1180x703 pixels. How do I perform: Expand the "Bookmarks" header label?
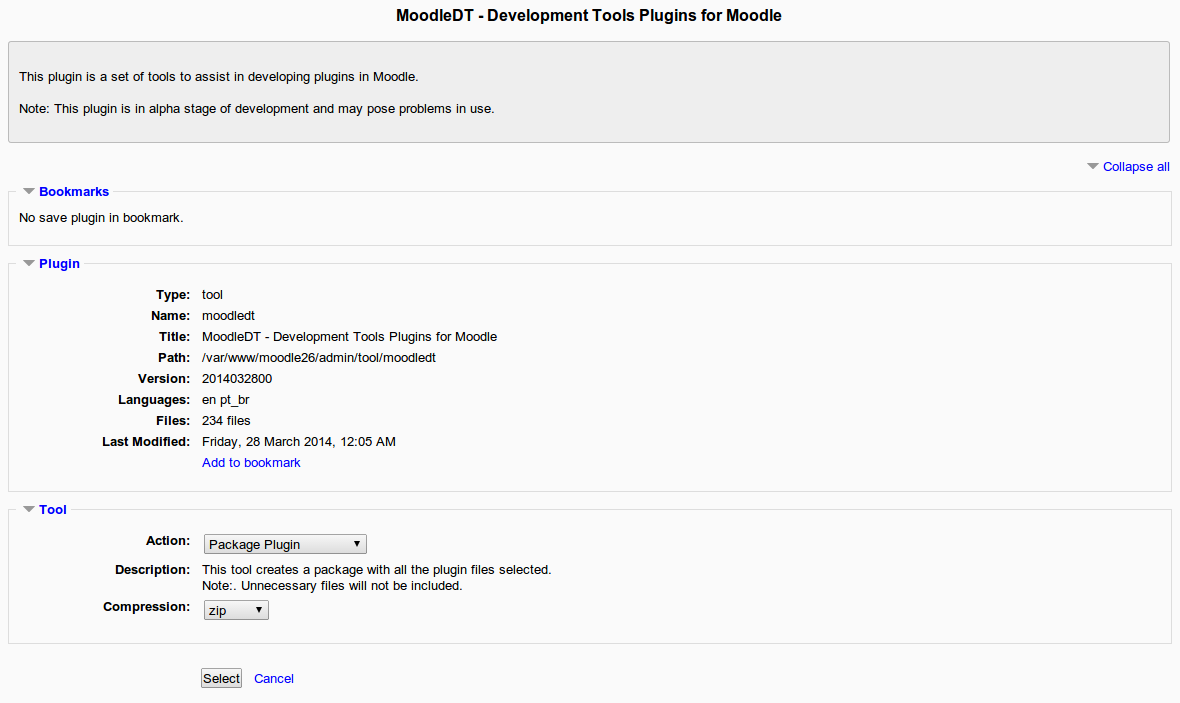[74, 191]
